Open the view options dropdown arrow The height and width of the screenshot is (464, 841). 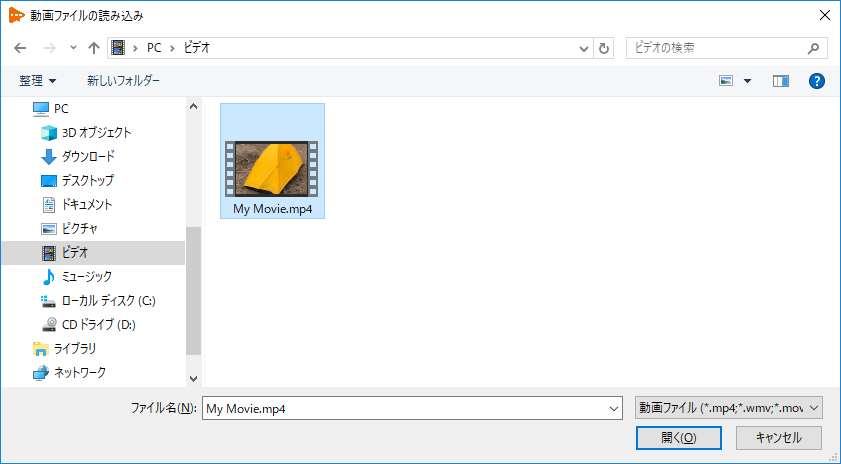click(747, 82)
